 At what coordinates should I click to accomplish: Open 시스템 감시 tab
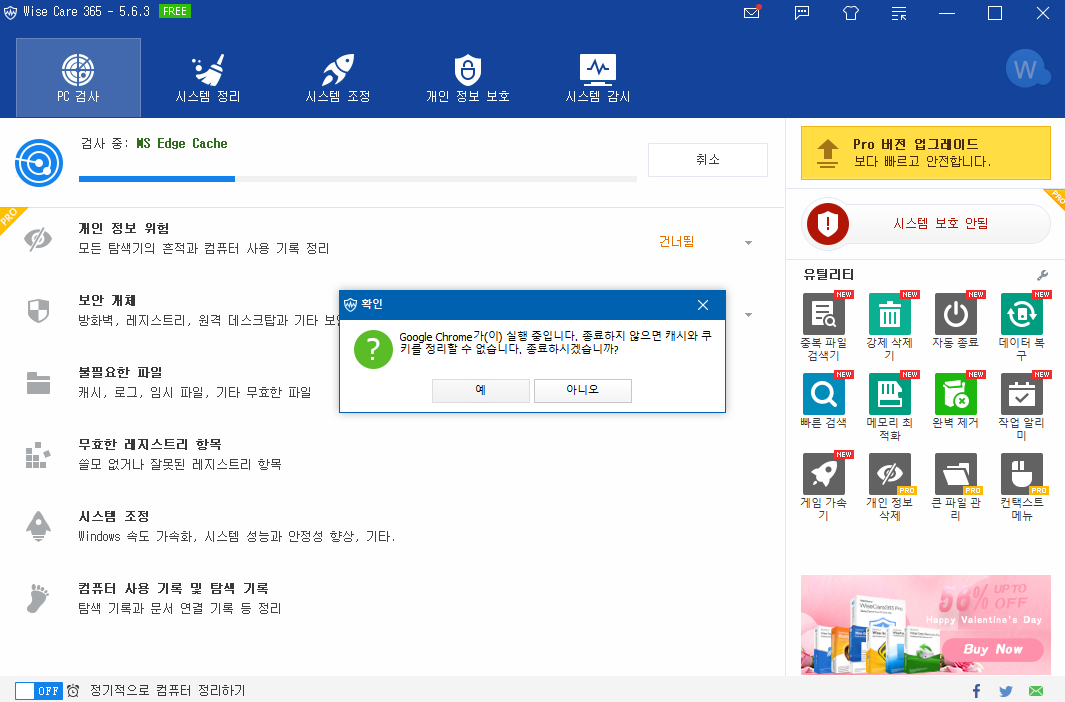(598, 77)
